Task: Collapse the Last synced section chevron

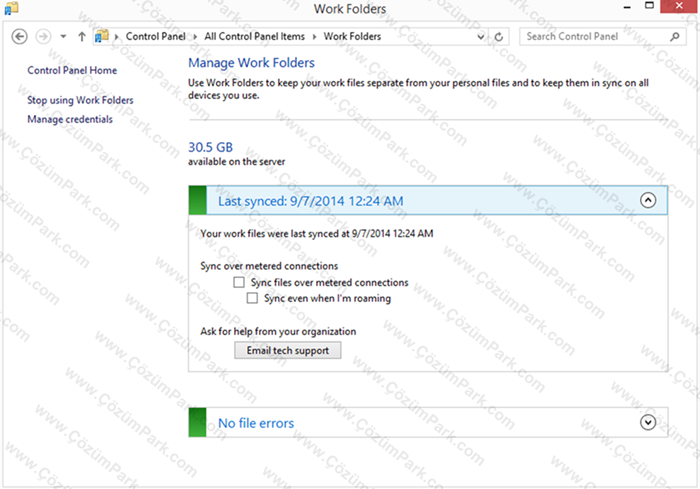Action: tap(648, 200)
